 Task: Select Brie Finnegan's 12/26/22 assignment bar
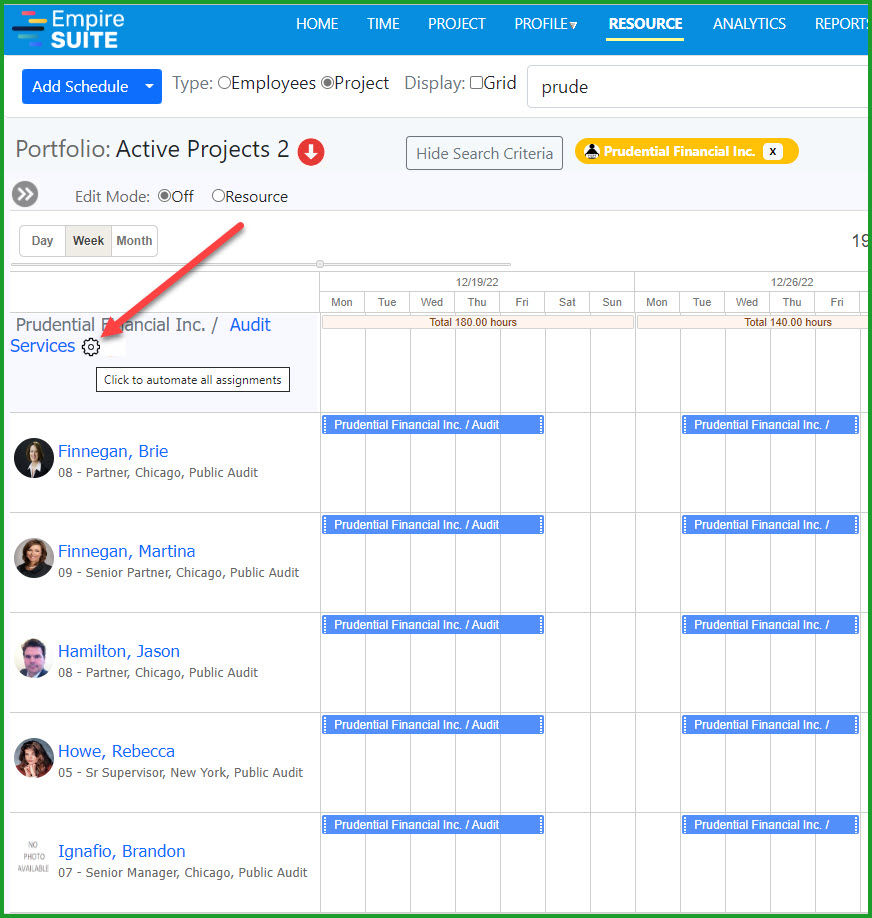tap(771, 425)
